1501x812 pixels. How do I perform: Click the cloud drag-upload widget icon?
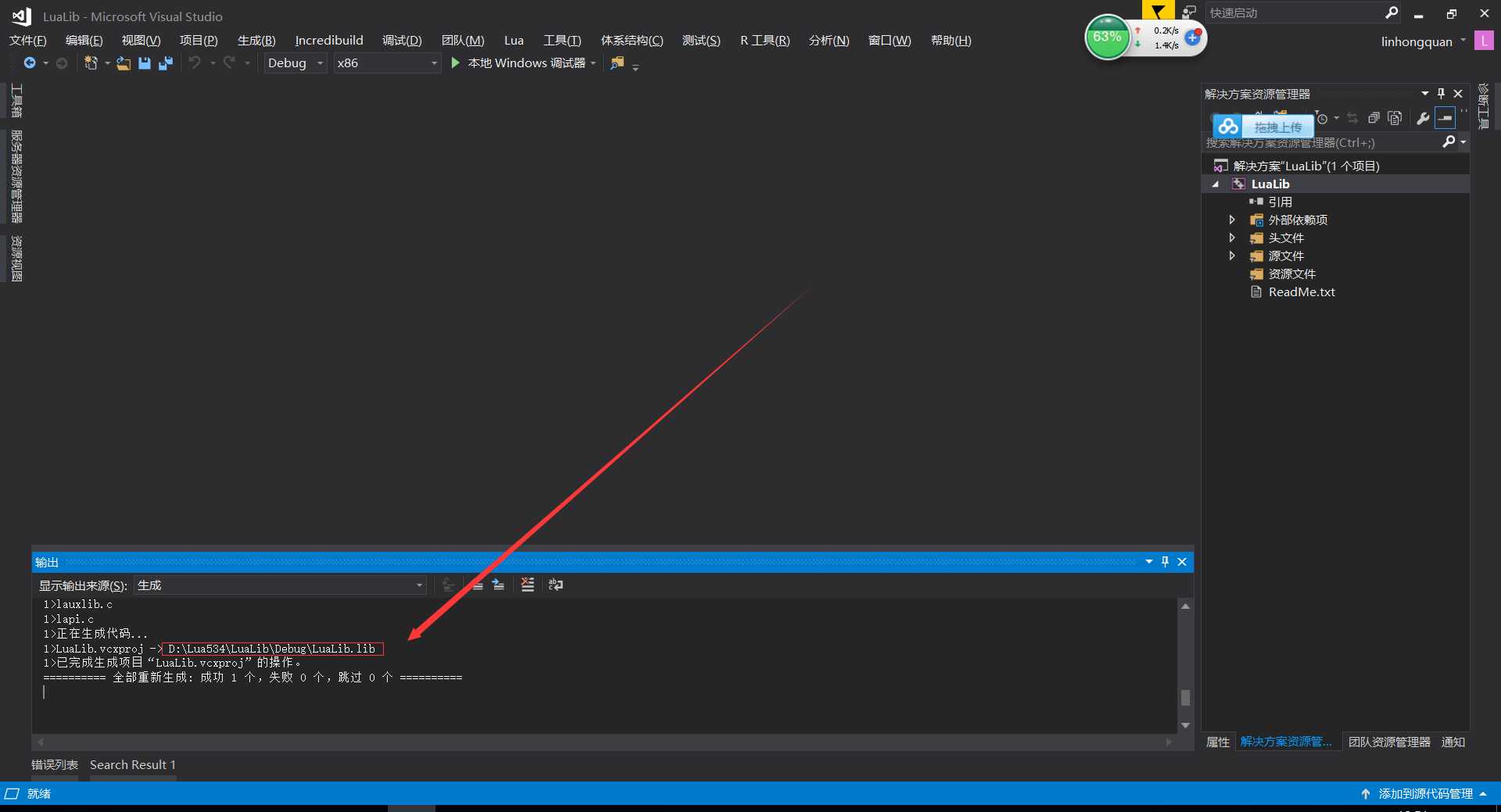[x=1228, y=126]
